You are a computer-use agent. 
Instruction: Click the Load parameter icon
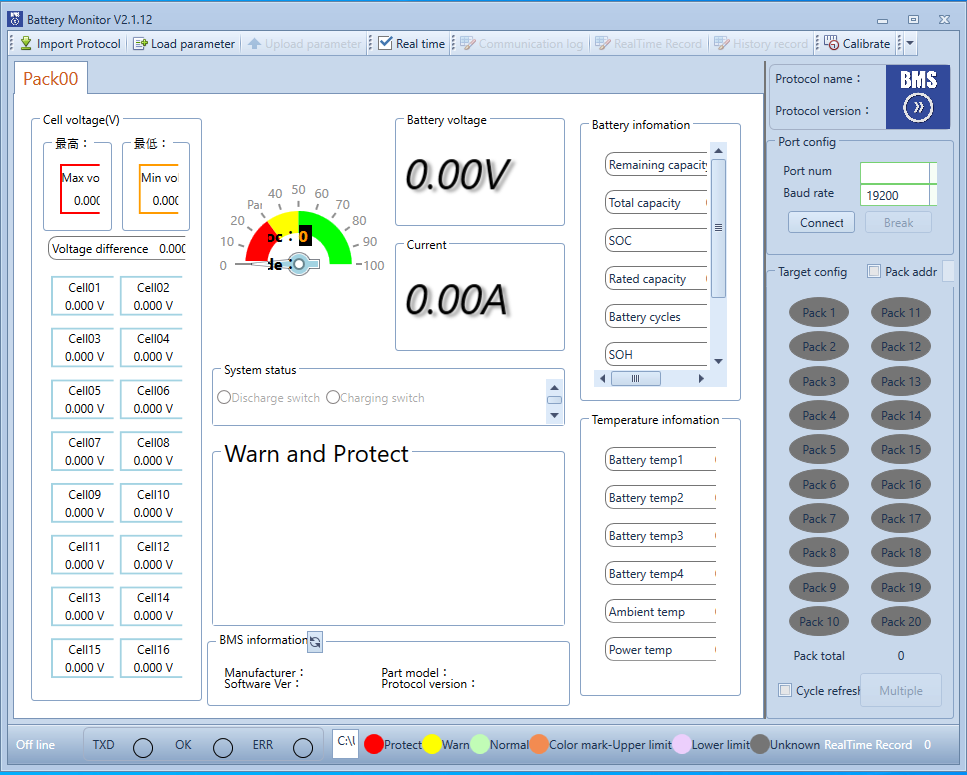(x=140, y=44)
